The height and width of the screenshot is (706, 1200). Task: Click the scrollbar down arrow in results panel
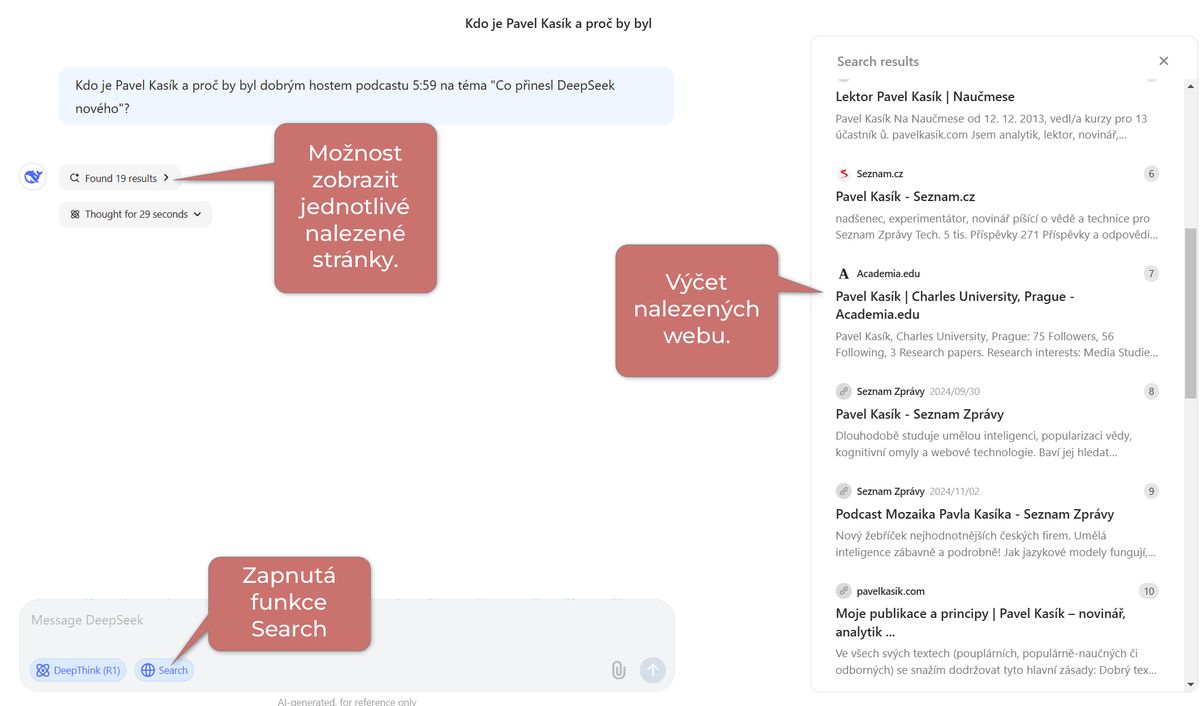(1190, 685)
